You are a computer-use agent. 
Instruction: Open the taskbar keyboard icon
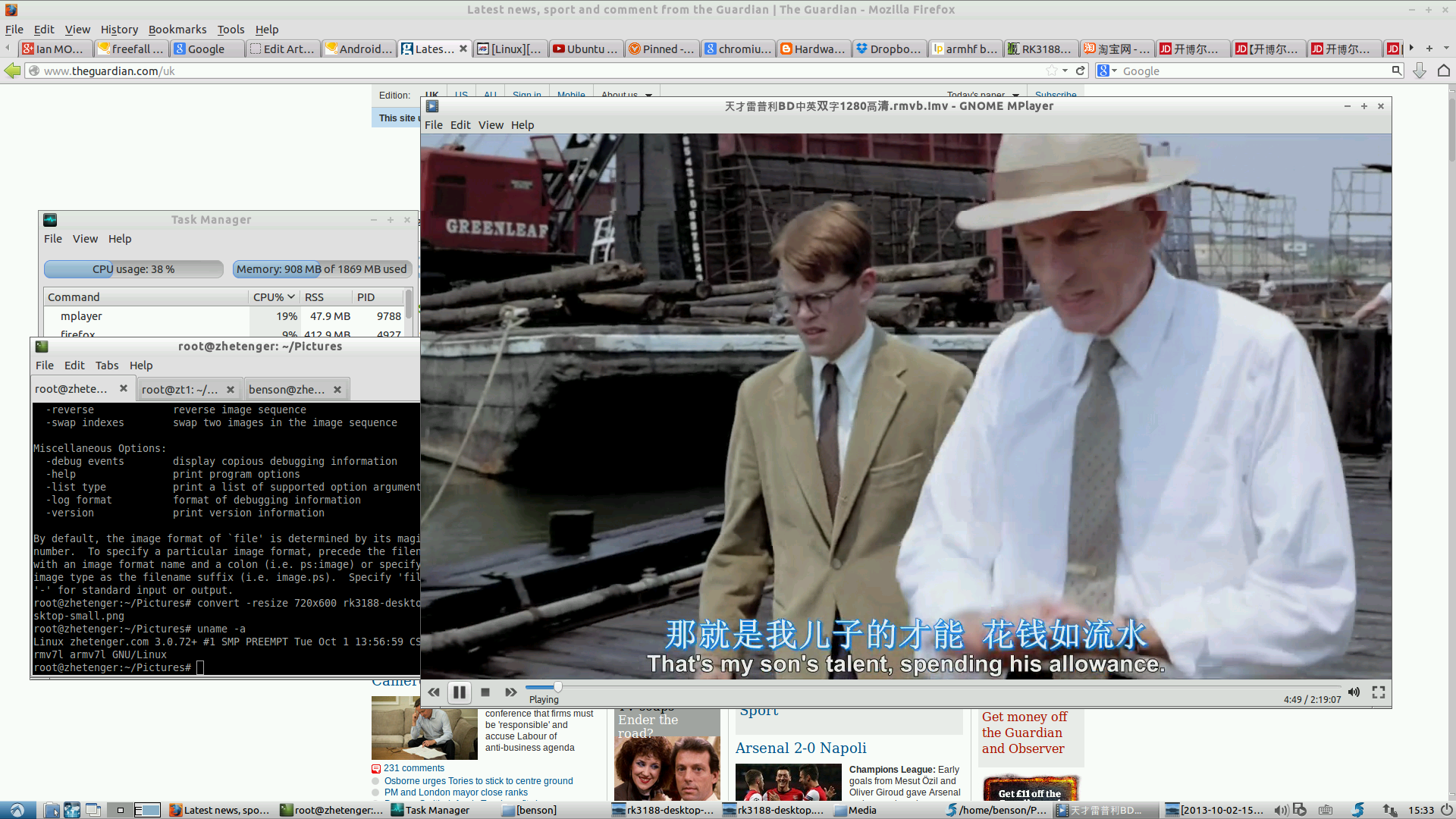click(1326, 810)
